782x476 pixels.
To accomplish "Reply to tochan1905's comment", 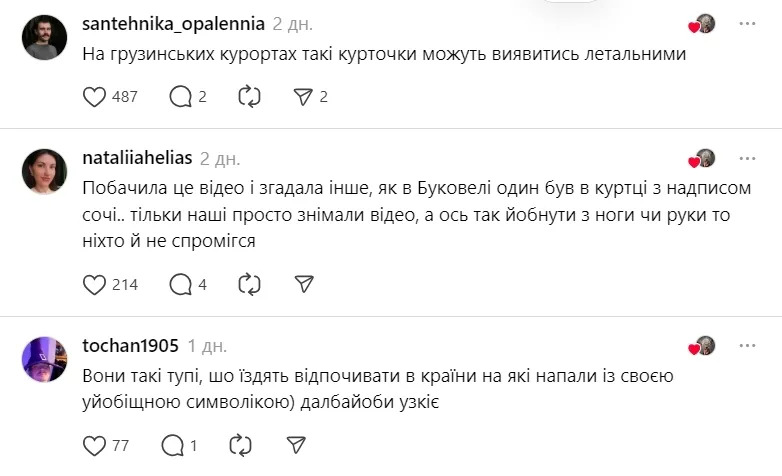I will 172,444.
